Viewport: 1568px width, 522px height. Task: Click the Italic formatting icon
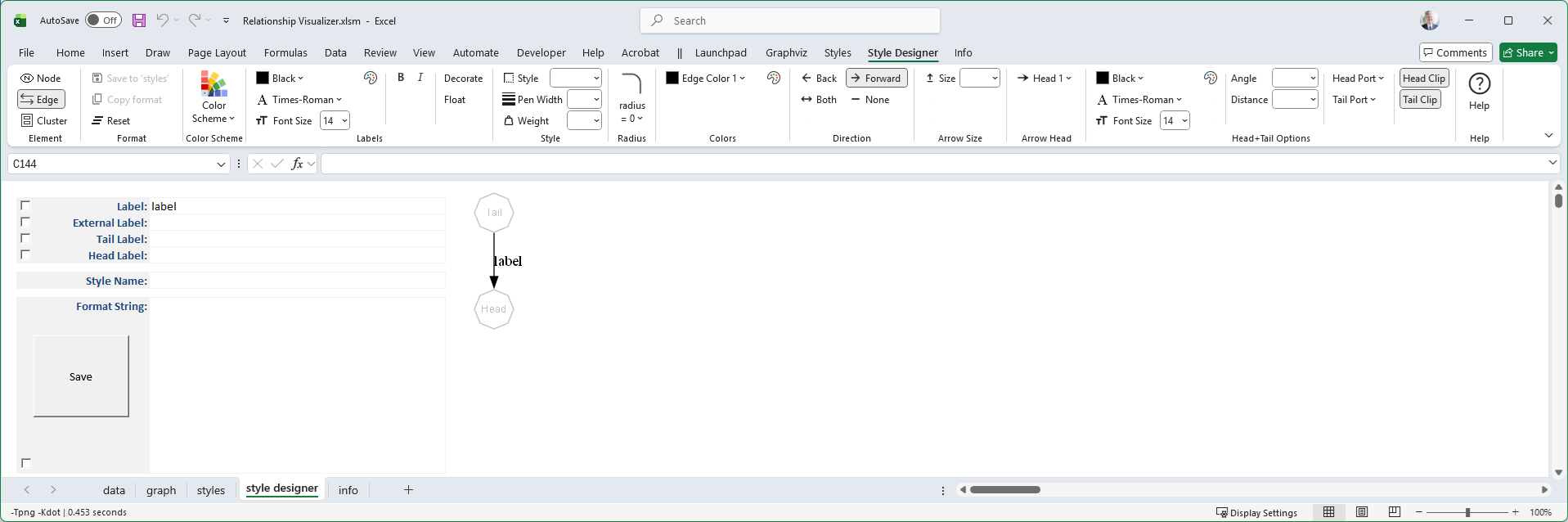420,78
